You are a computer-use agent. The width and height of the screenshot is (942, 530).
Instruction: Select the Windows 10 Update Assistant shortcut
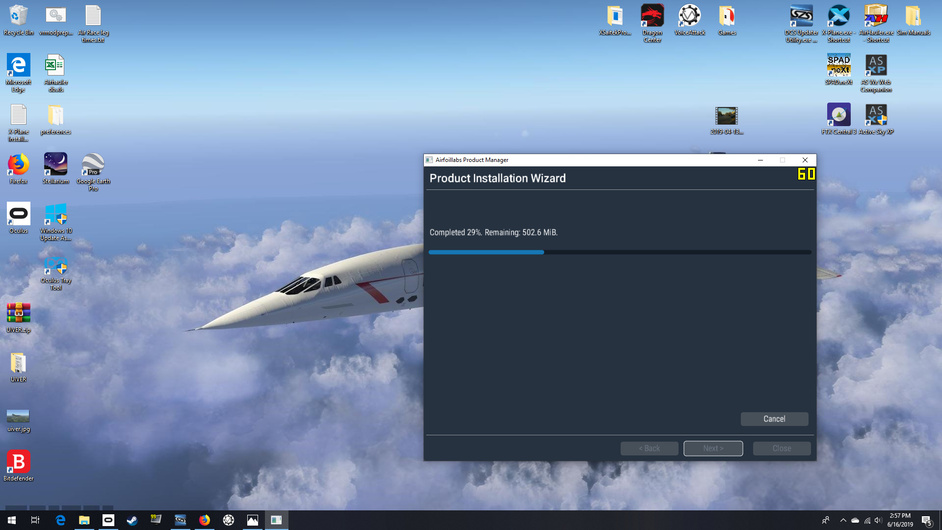56,222
